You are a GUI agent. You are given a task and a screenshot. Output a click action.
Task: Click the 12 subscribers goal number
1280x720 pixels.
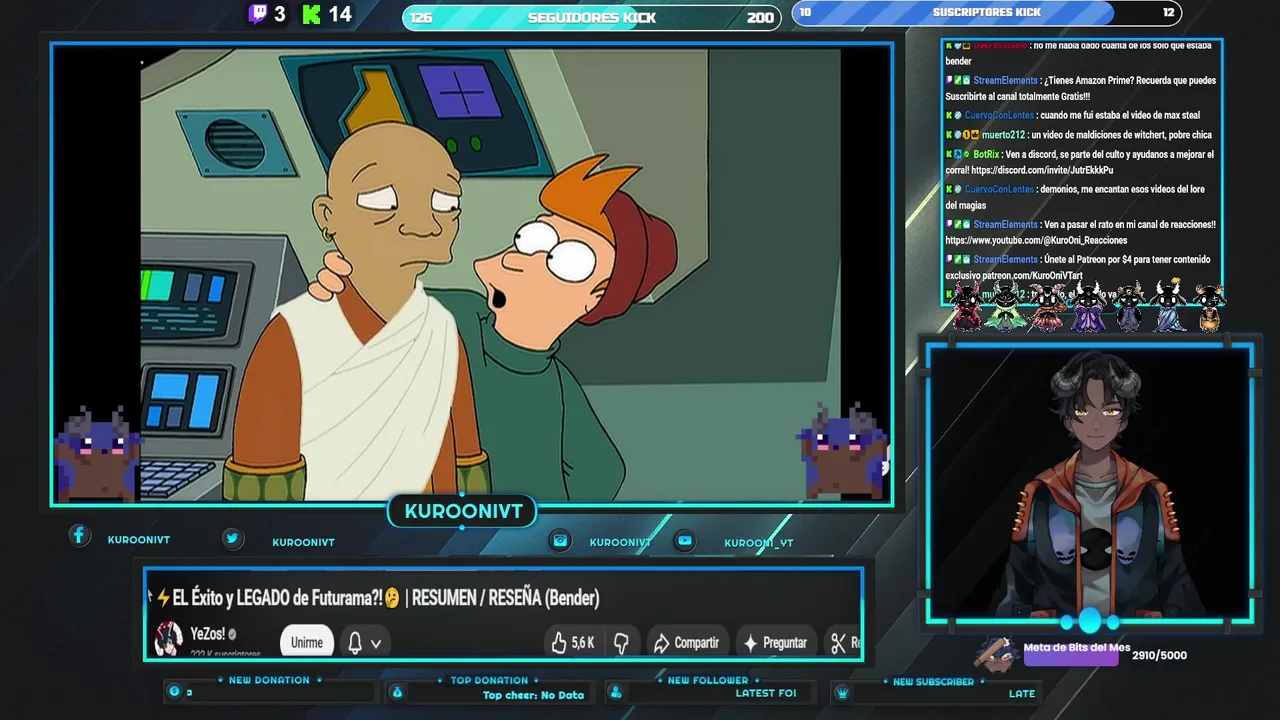tap(1168, 12)
